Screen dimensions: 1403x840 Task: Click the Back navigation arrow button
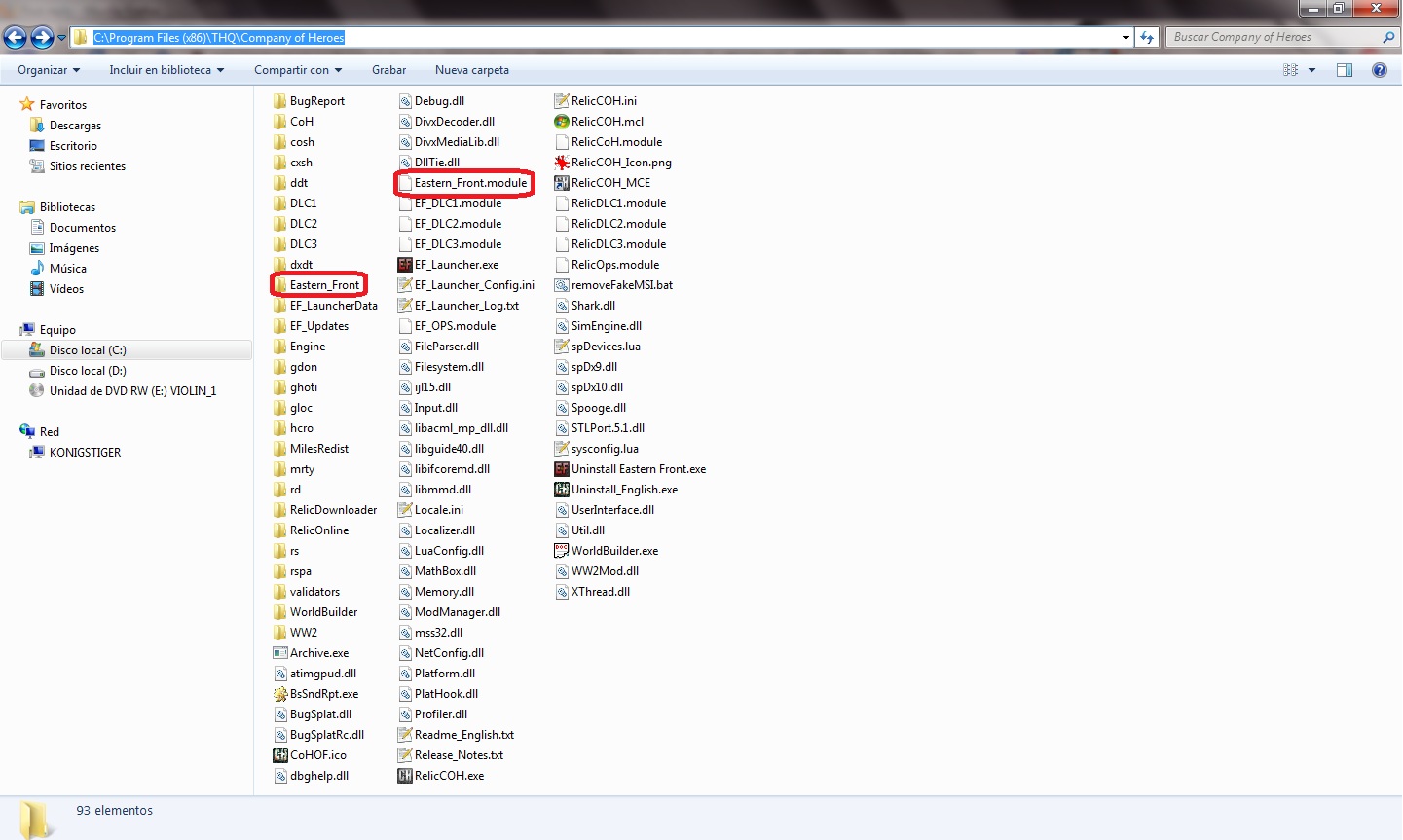tap(15, 38)
